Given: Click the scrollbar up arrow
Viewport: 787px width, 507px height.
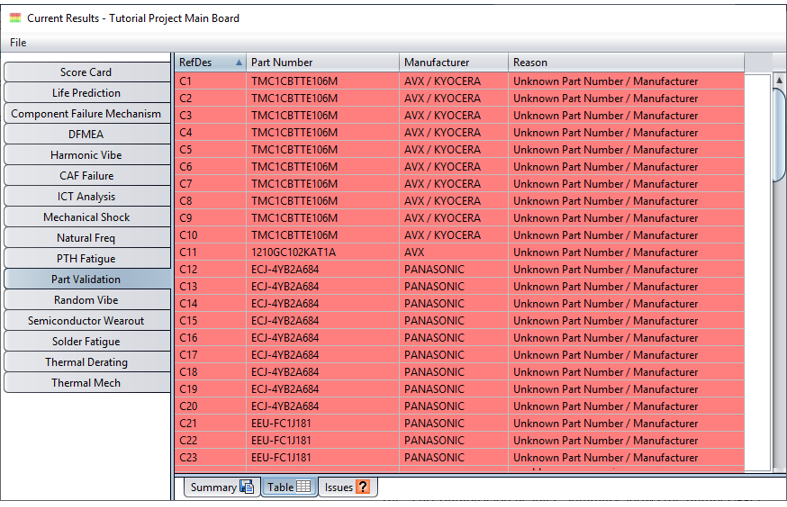Looking at the screenshot, I should pyautogui.click(x=779, y=80).
